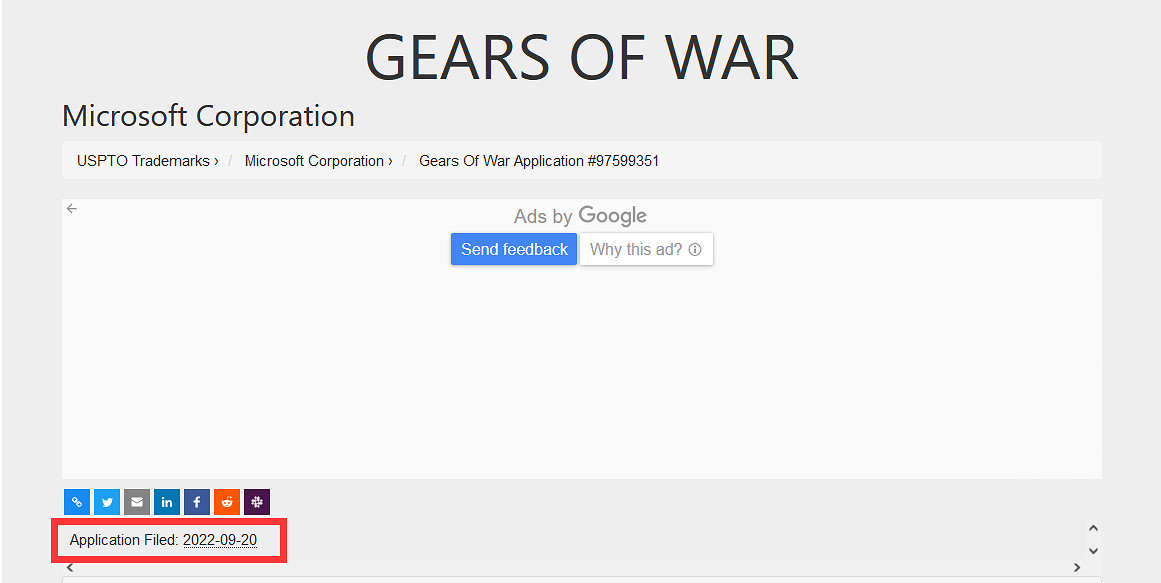Viewport: 1161px width, 583px height.
Task: Click the Microsoft Corporation owner heading
Action: pos(208,116)
